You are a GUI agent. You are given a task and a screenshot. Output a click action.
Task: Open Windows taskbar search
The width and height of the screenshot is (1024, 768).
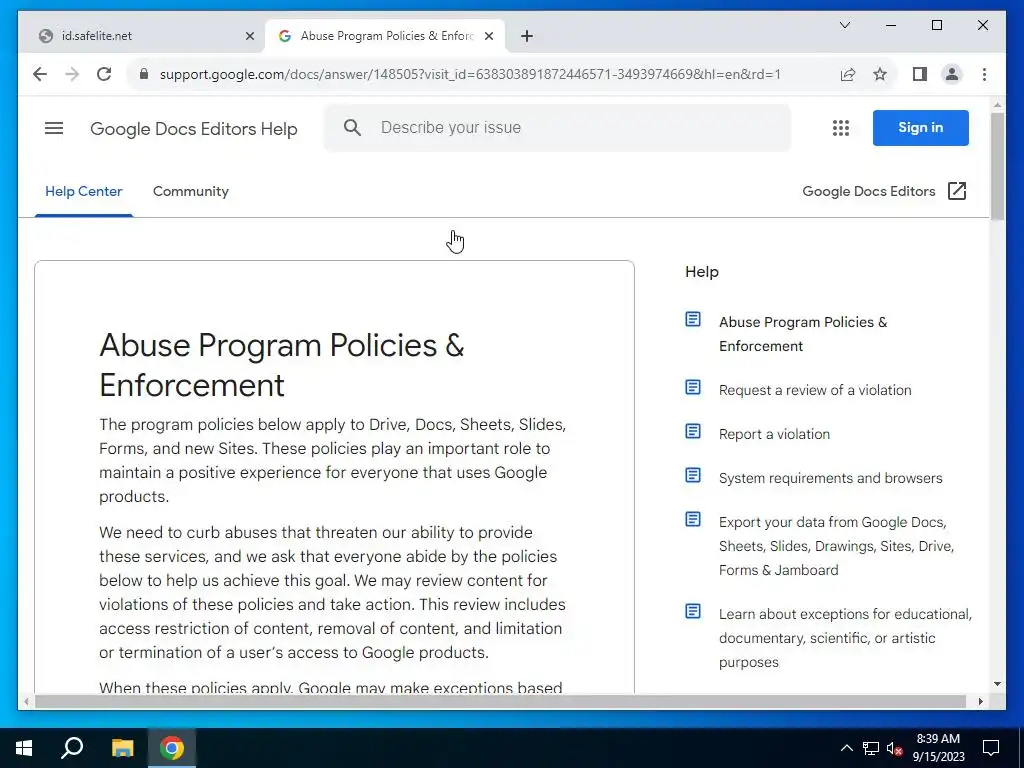click(x=72, y=748)
